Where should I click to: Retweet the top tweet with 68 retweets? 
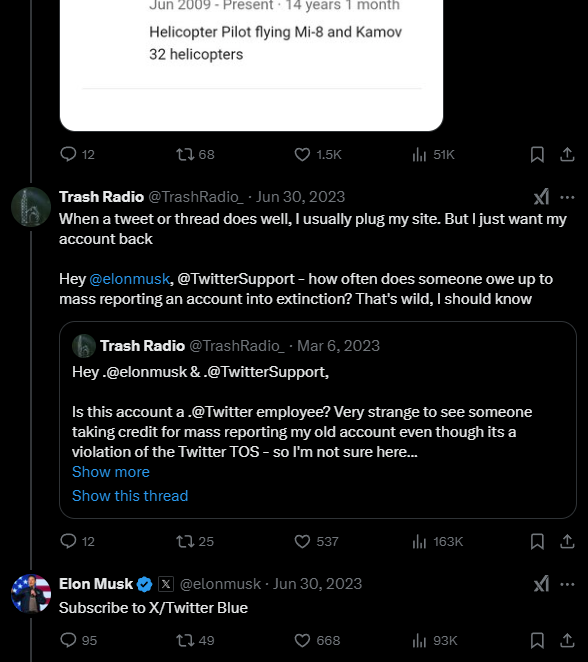pos(195,155)
